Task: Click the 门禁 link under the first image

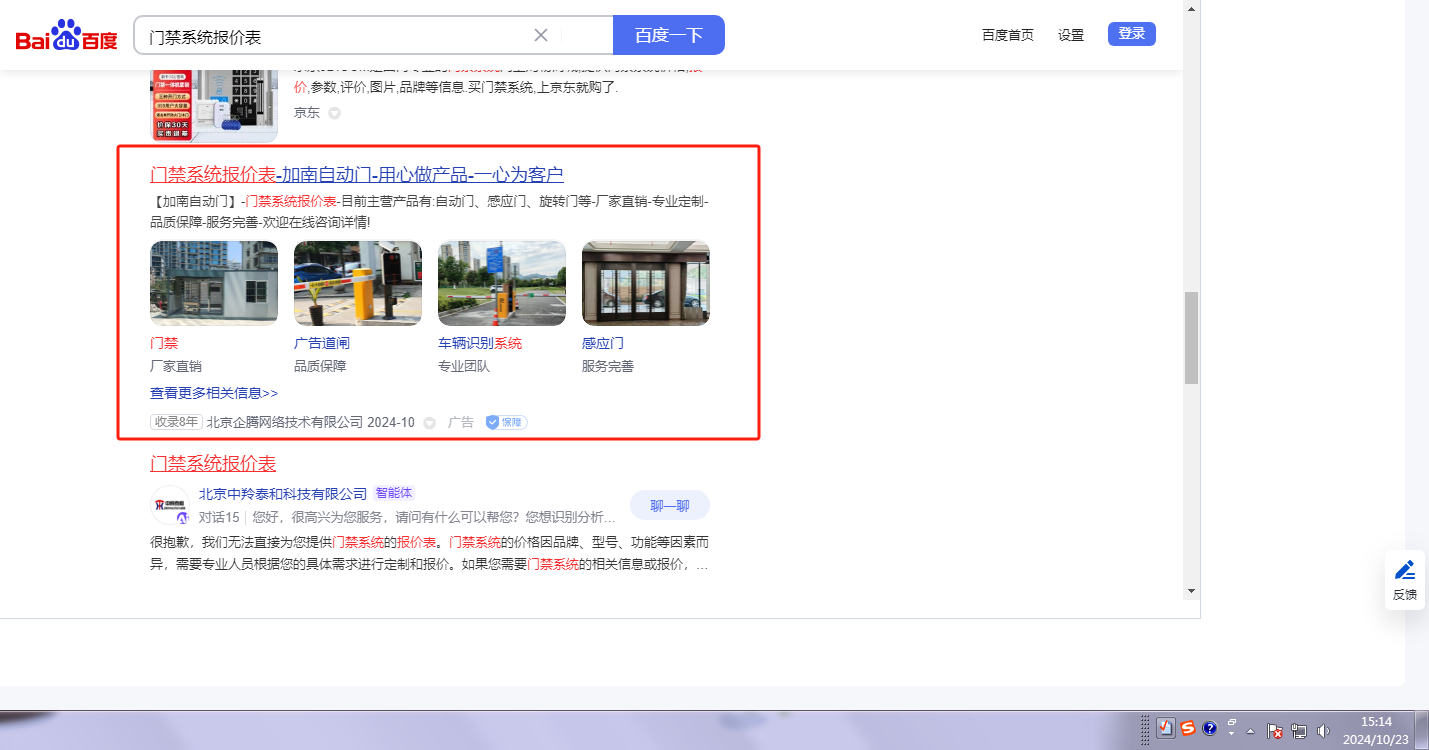Action: (x=164, y=343)
